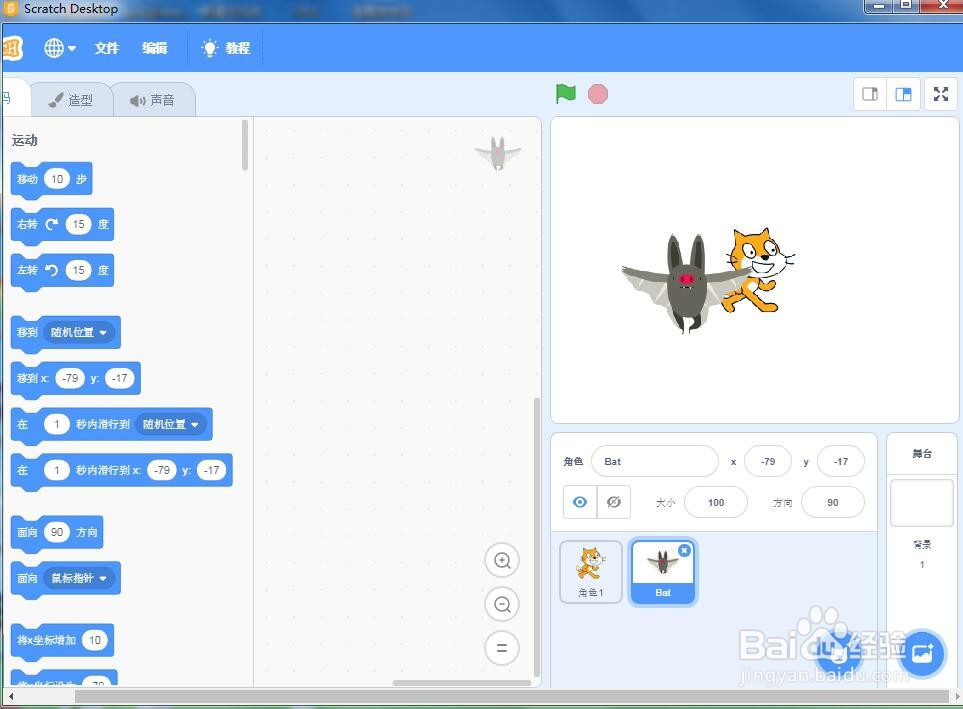Click the counterclockwise arrow in 左转 block
963x709 pixels.
pos(52,270)
